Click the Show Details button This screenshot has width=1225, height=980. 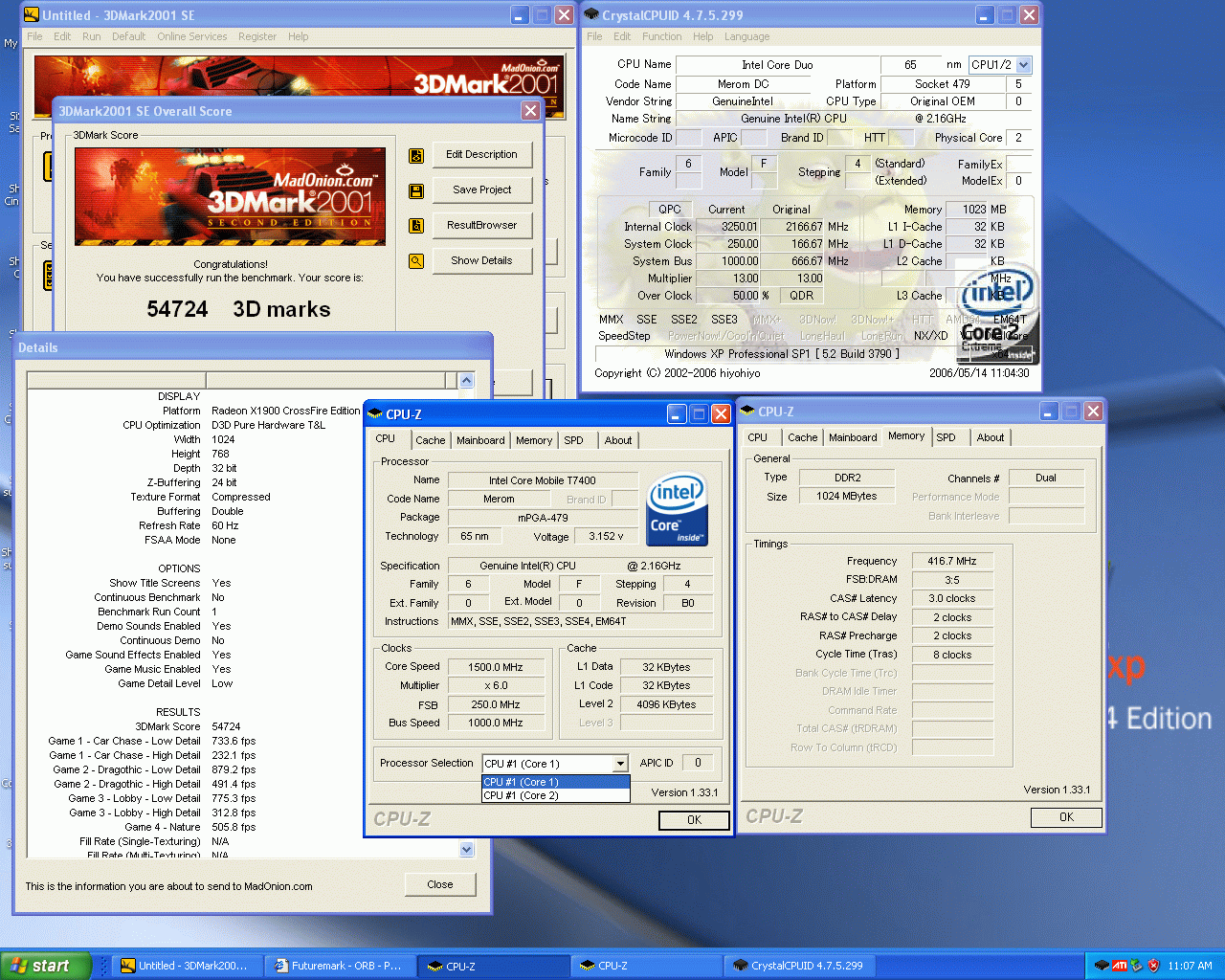(482, 260)
